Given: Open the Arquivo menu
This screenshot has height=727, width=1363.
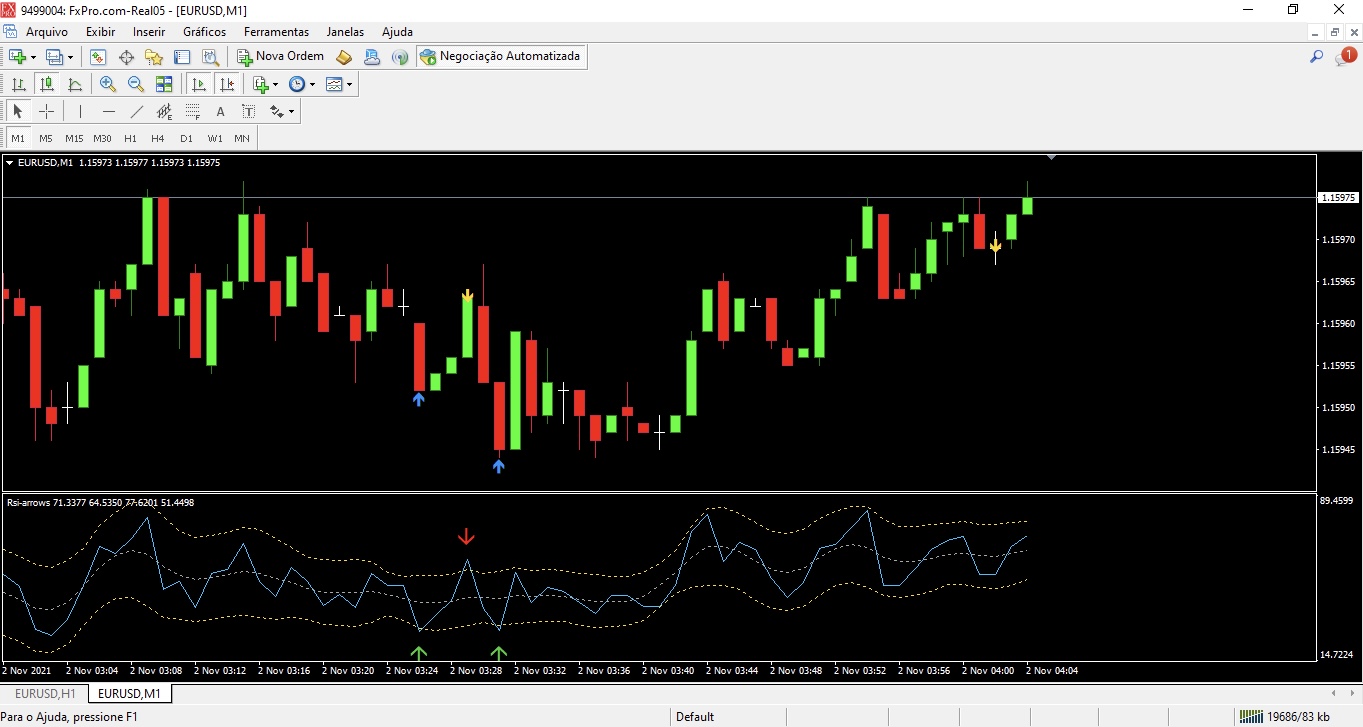Looking at the screenshot, I should [x=47, y=32].
